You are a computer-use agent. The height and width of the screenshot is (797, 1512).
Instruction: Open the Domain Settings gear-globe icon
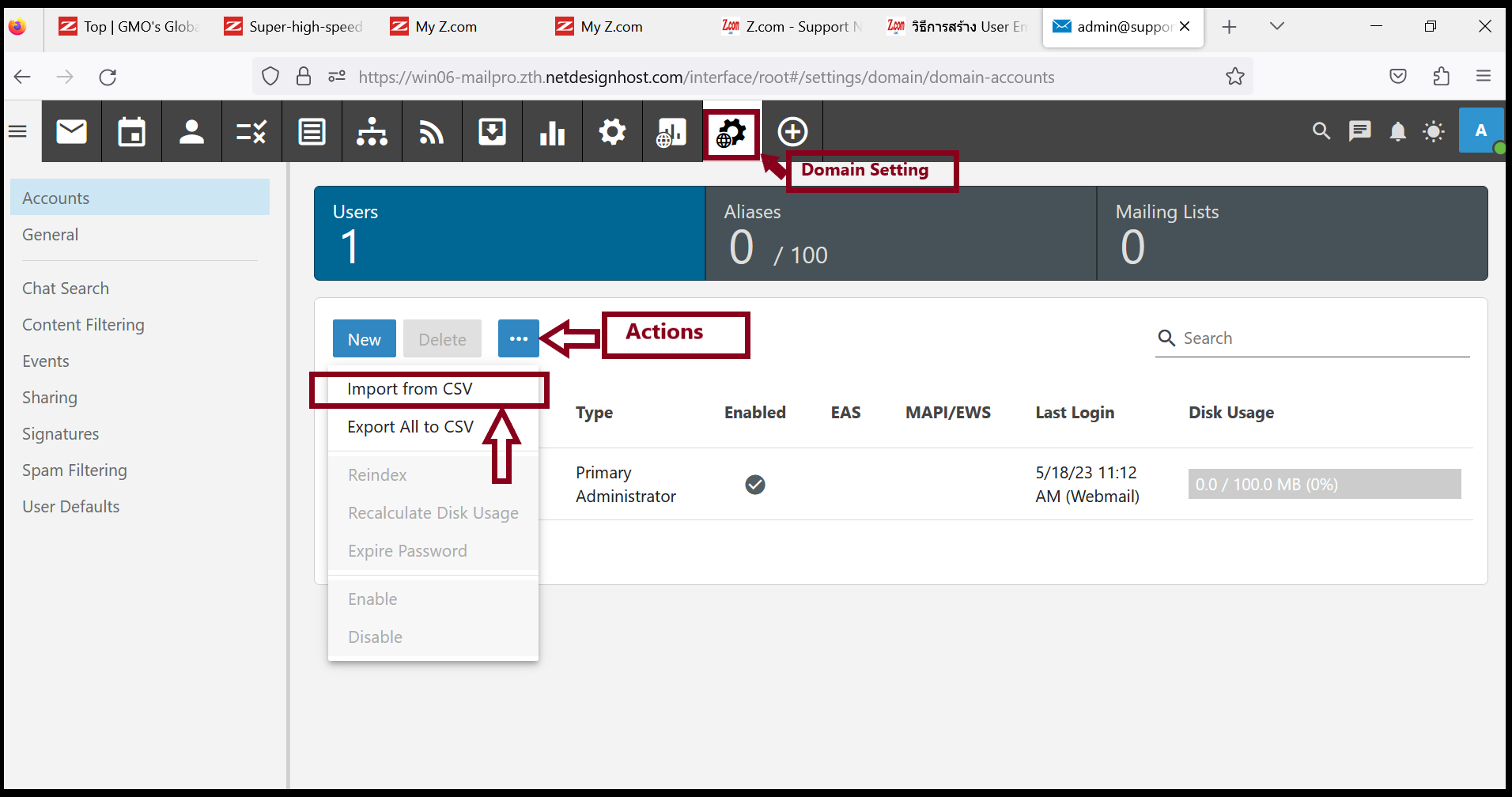[x=731, y=131]
